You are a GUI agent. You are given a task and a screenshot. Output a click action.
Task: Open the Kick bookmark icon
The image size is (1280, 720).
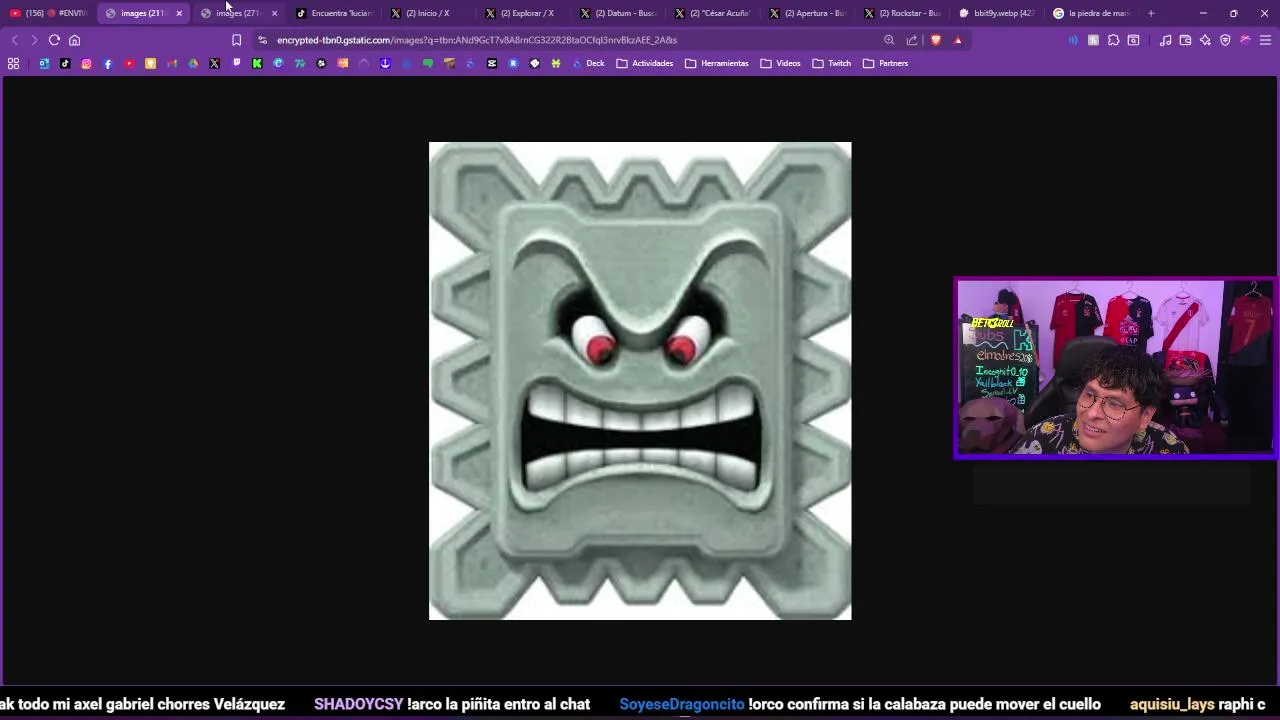click(257, 63)
